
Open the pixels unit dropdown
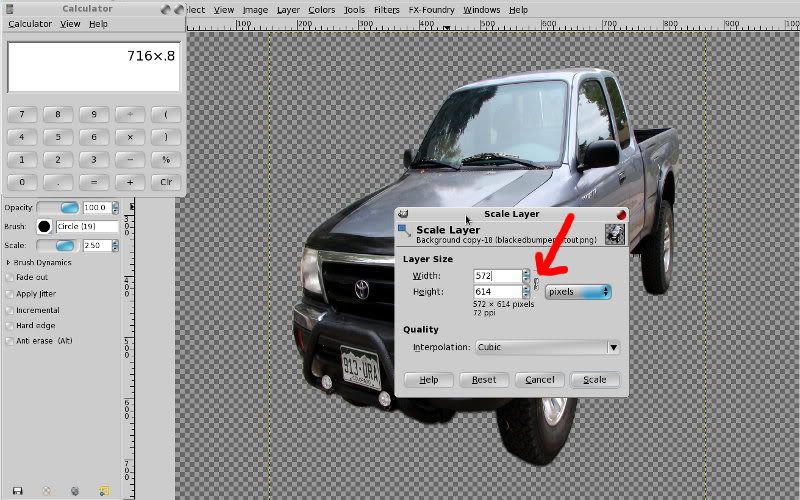tap(578, 292)
